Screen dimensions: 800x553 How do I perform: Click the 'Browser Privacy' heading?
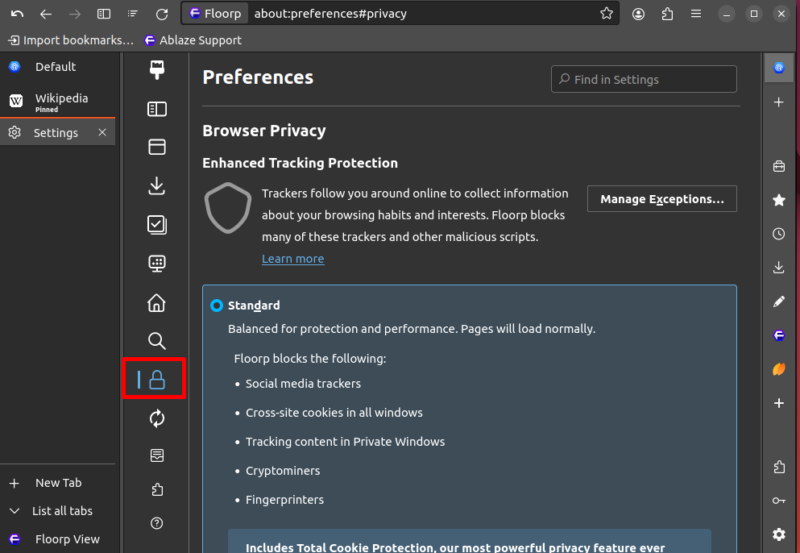coord(264,131)
